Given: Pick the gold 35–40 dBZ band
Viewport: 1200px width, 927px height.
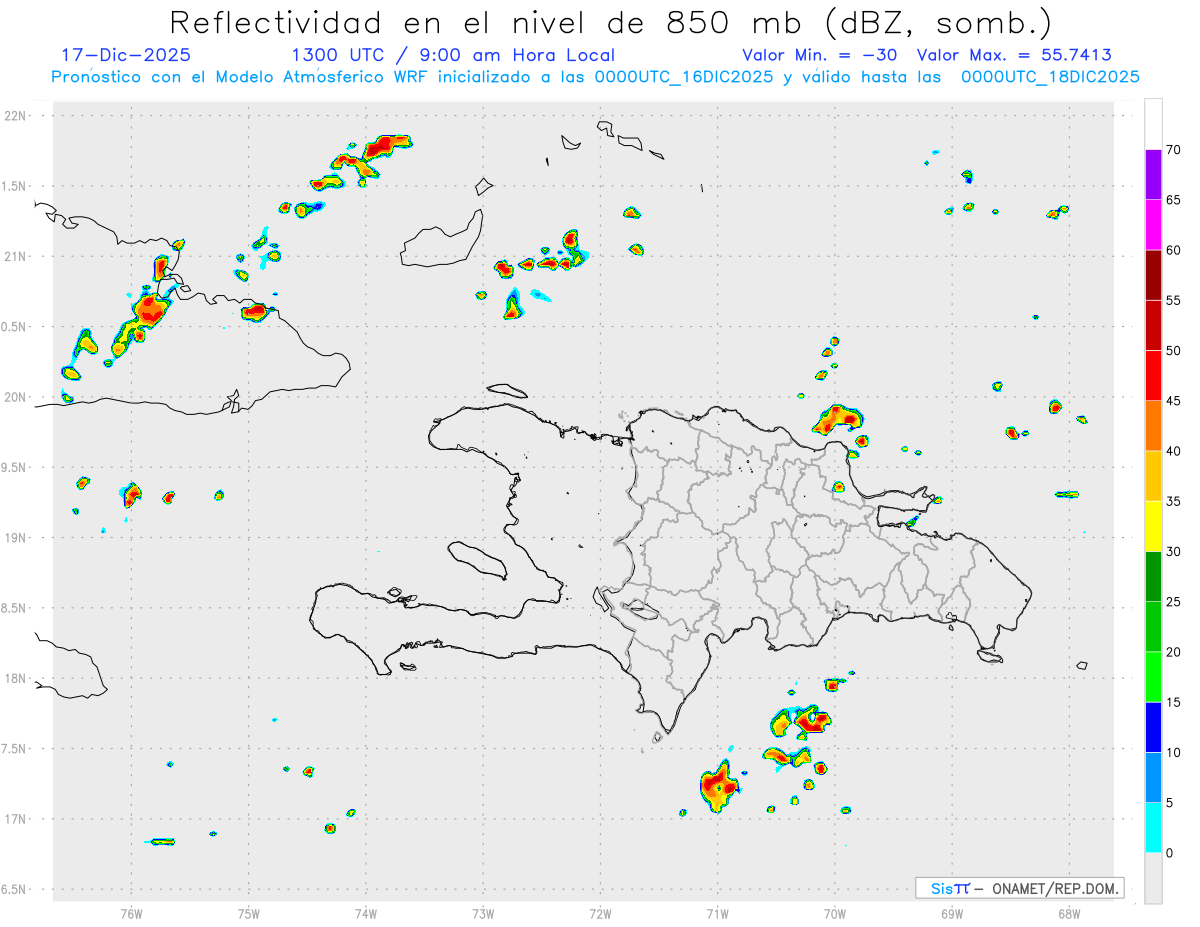Looking at the screenshot, I should click(x=1153, y=476).
